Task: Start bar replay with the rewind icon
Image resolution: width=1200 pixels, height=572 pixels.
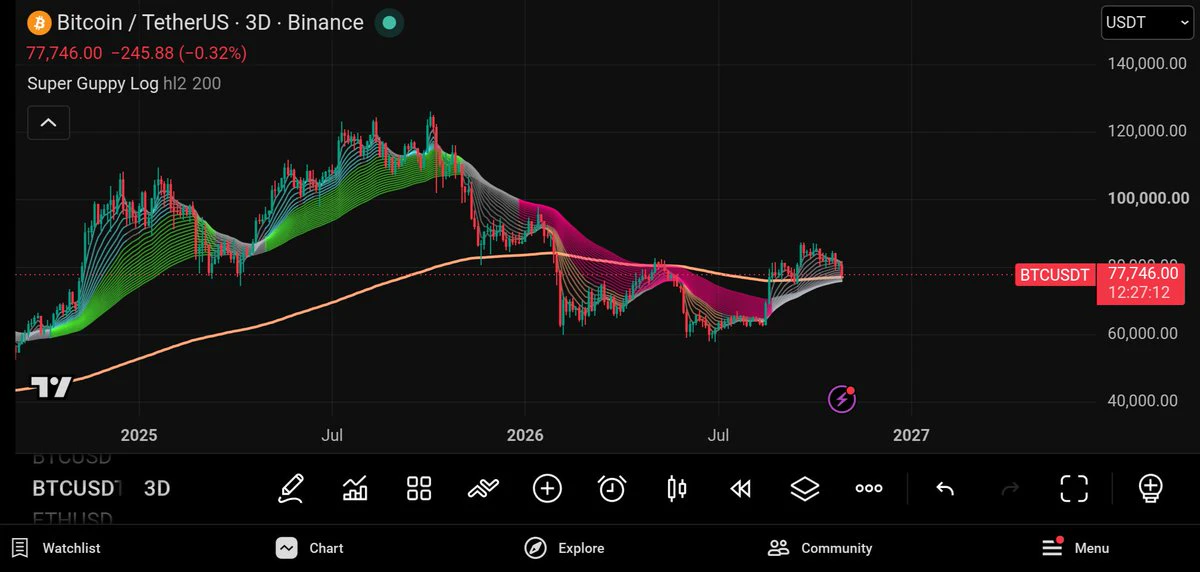Action: (740, 488)
